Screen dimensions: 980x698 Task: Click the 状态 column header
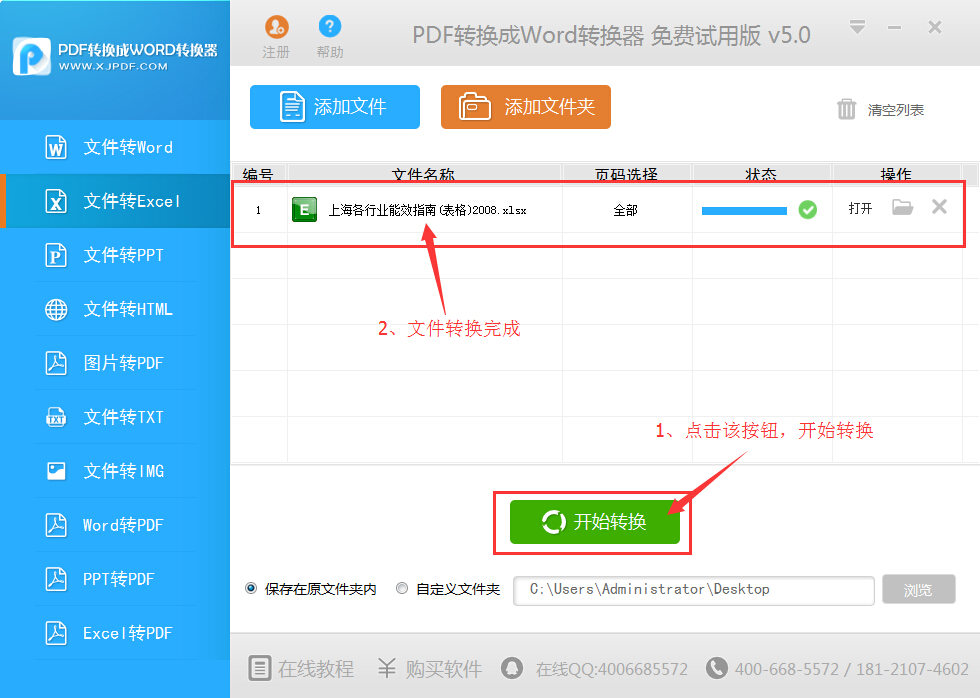[761, 174]
